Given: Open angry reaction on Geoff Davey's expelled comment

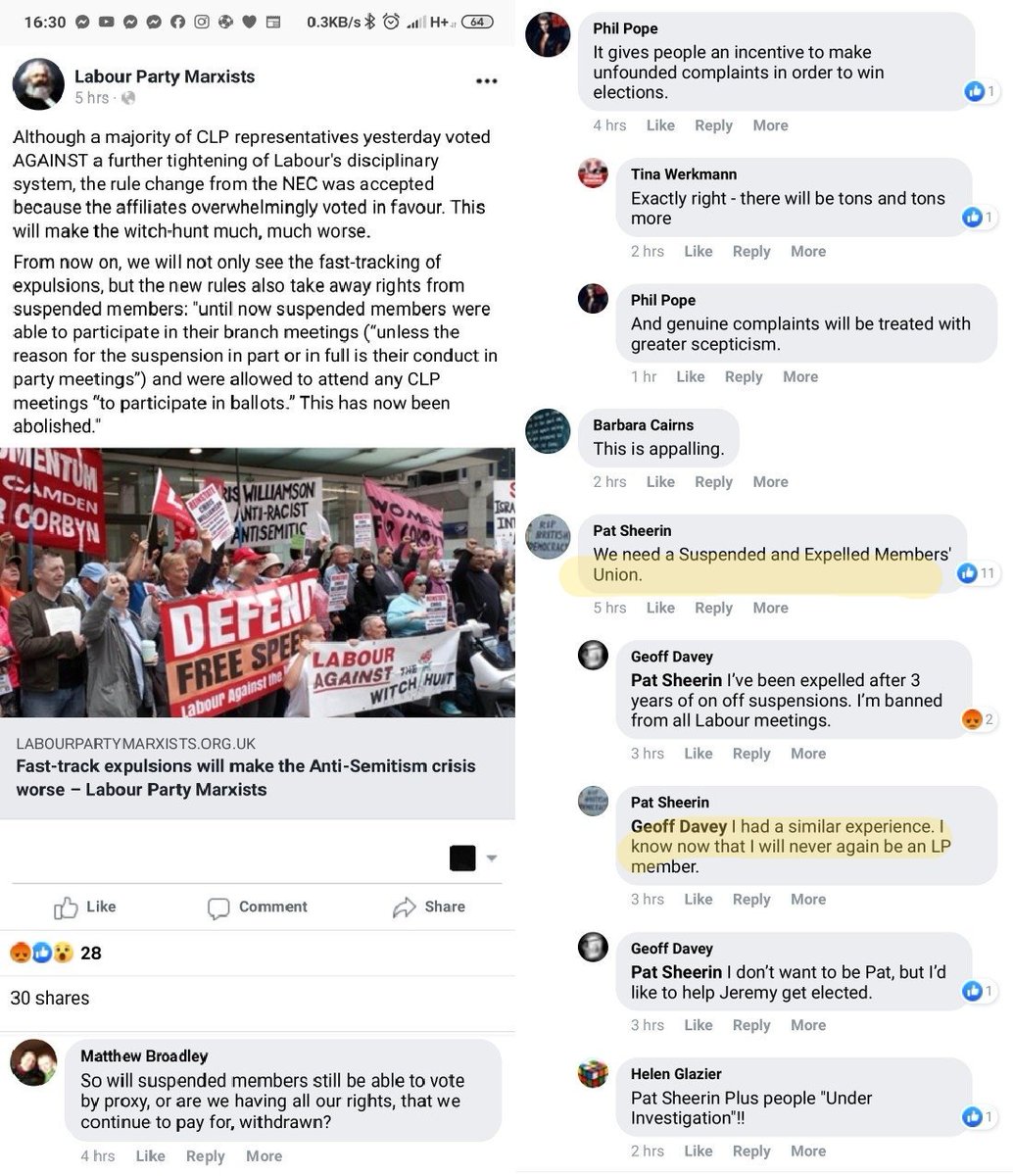Looking at the screenshot, I should [x=980, y=719].
